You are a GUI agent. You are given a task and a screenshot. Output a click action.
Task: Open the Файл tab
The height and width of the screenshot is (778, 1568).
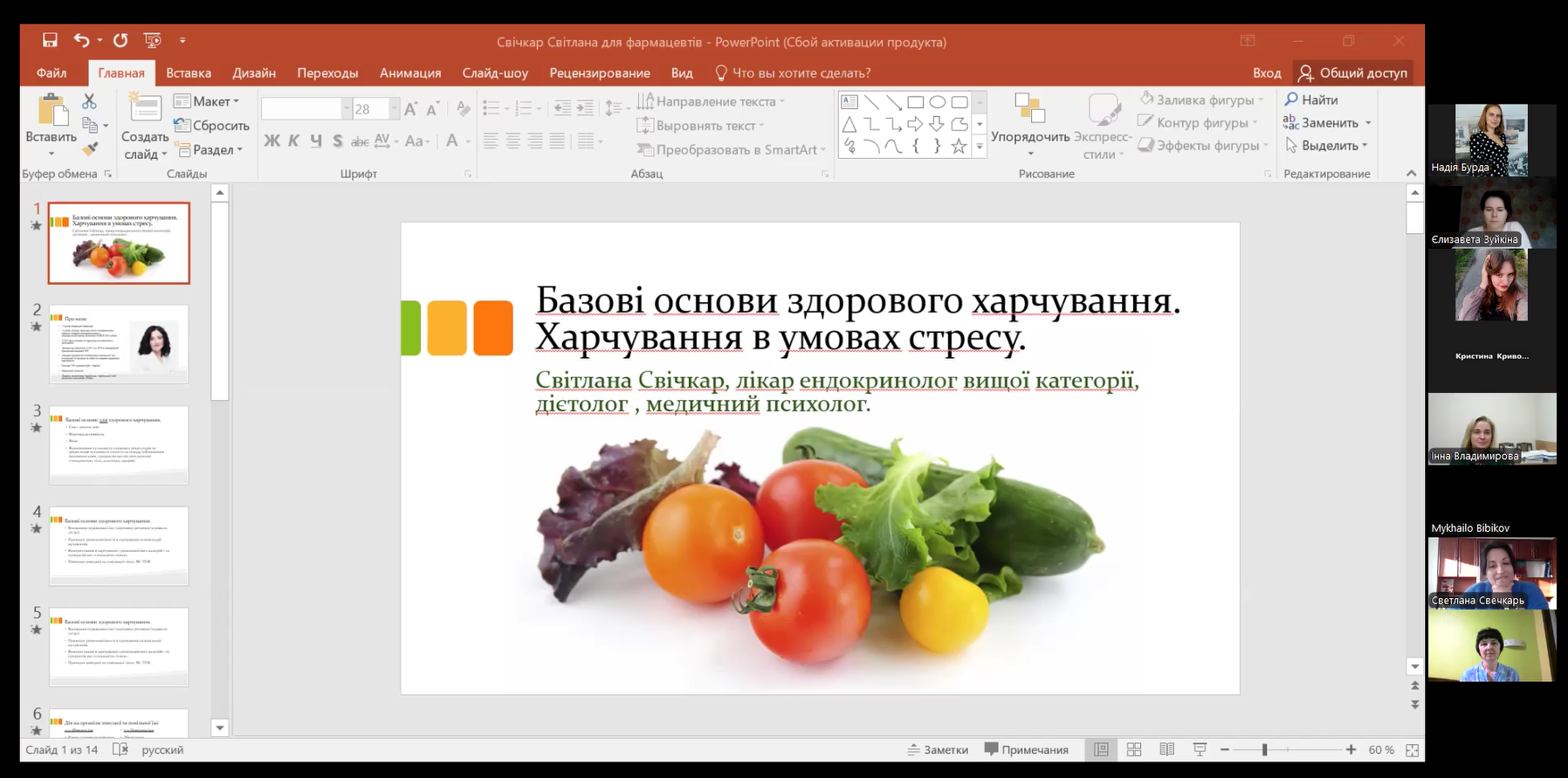(52, 72)
